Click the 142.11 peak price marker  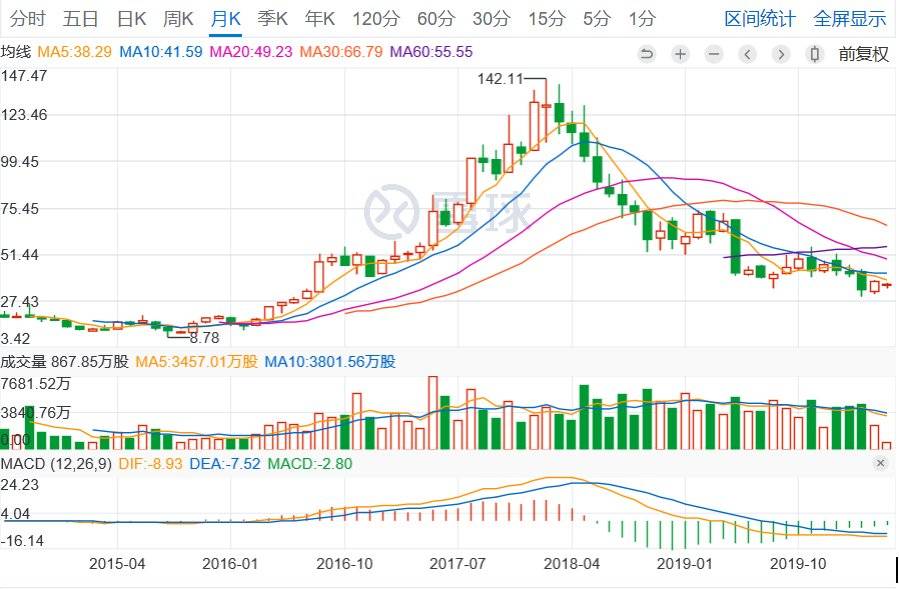(x=500, y=78)
